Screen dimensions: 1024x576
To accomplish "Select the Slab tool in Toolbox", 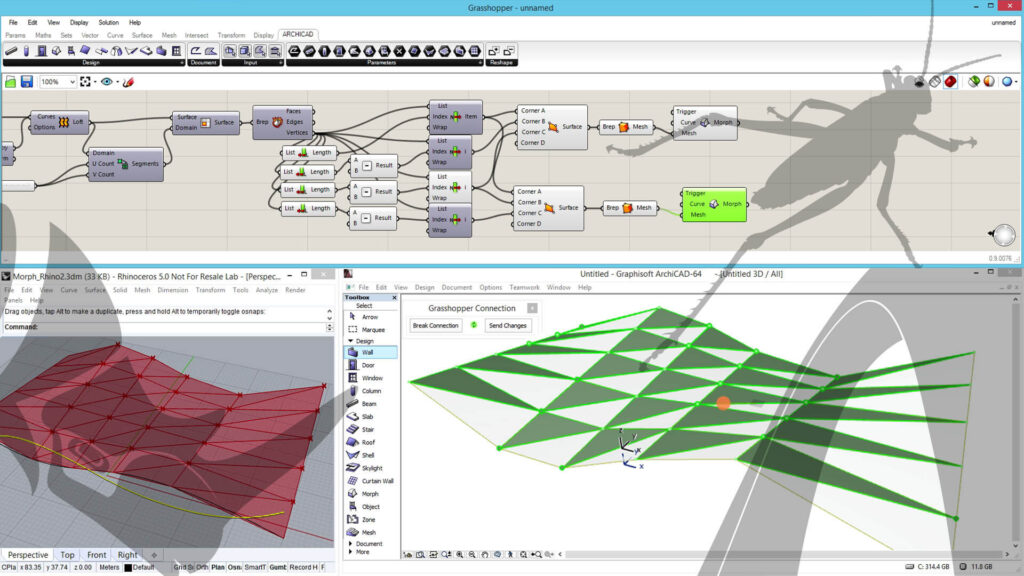I will coord(370,417).
